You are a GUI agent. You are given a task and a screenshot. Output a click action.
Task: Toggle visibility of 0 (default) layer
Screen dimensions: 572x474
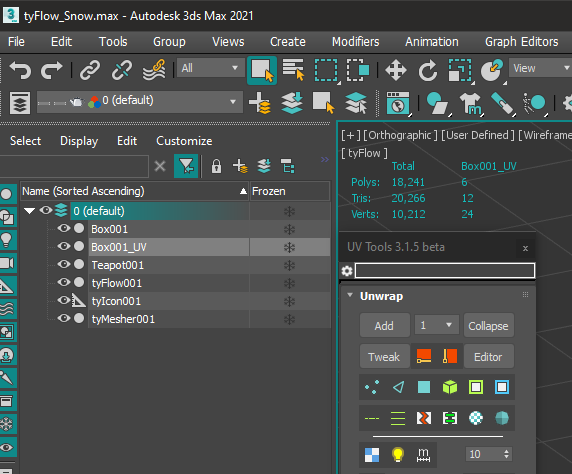(46, 210)
